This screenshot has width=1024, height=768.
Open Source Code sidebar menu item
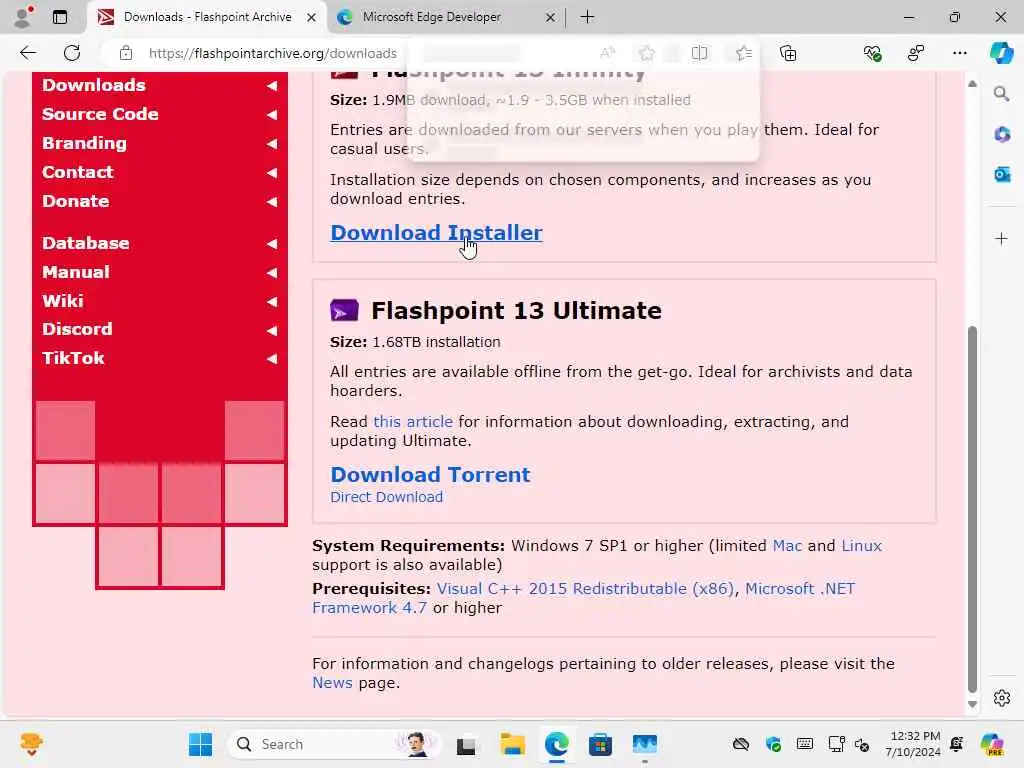[159, 114]
